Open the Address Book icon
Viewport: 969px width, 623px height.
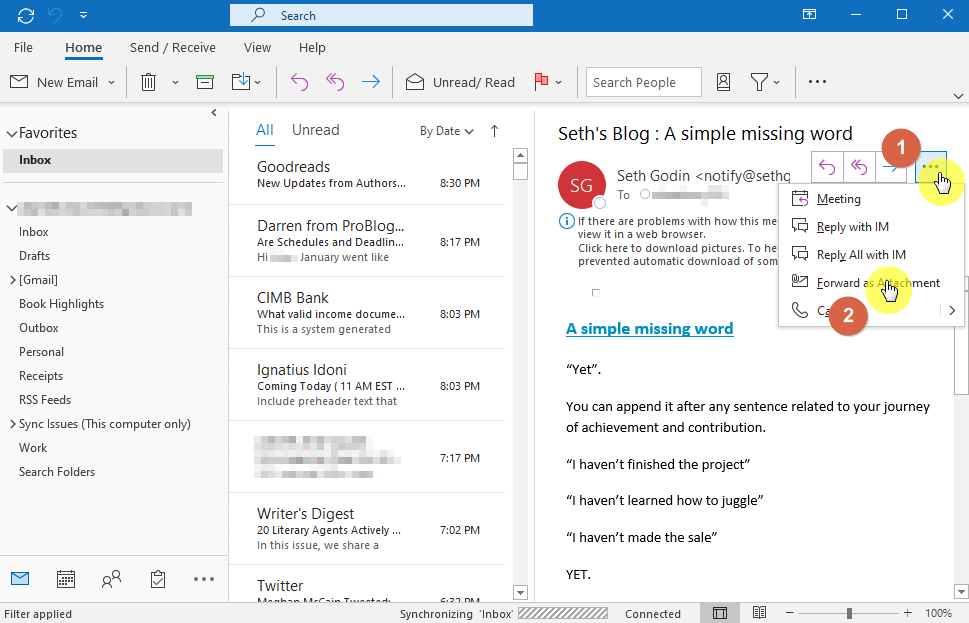pyautogui.click(x=723, y=82)
